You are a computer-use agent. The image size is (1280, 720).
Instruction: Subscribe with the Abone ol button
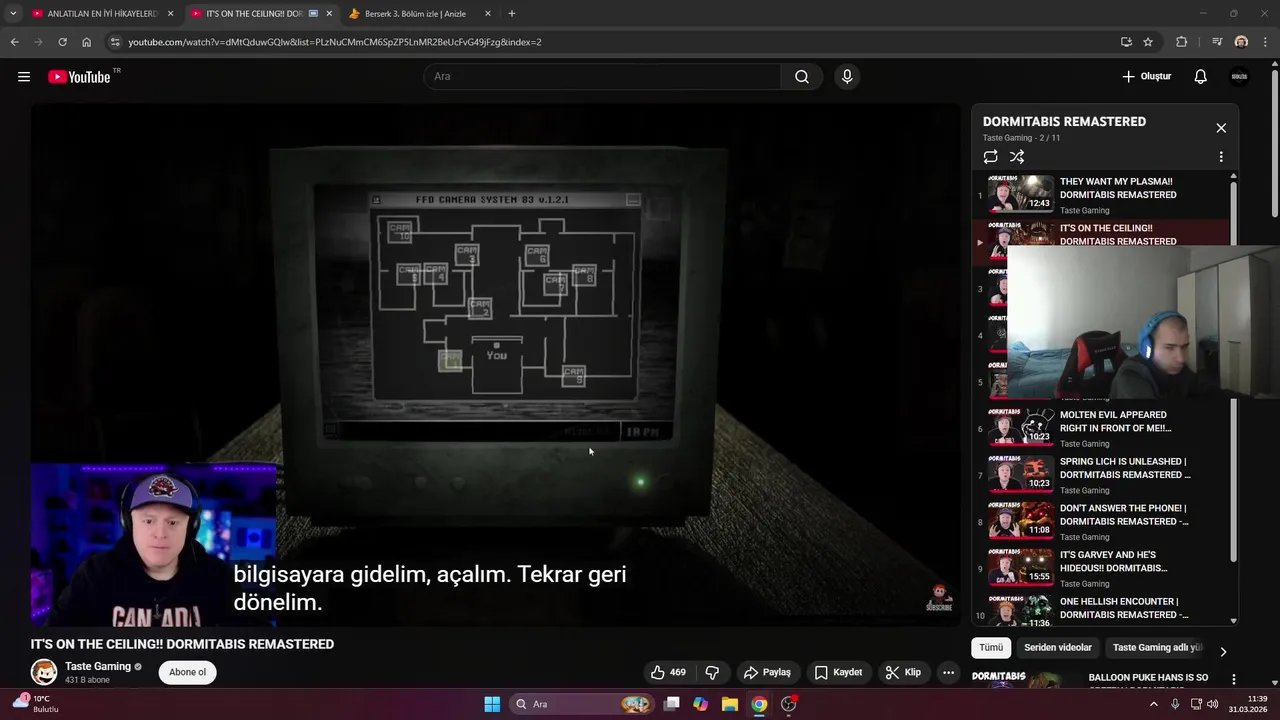pyautogui.click(x=187, y=672)
